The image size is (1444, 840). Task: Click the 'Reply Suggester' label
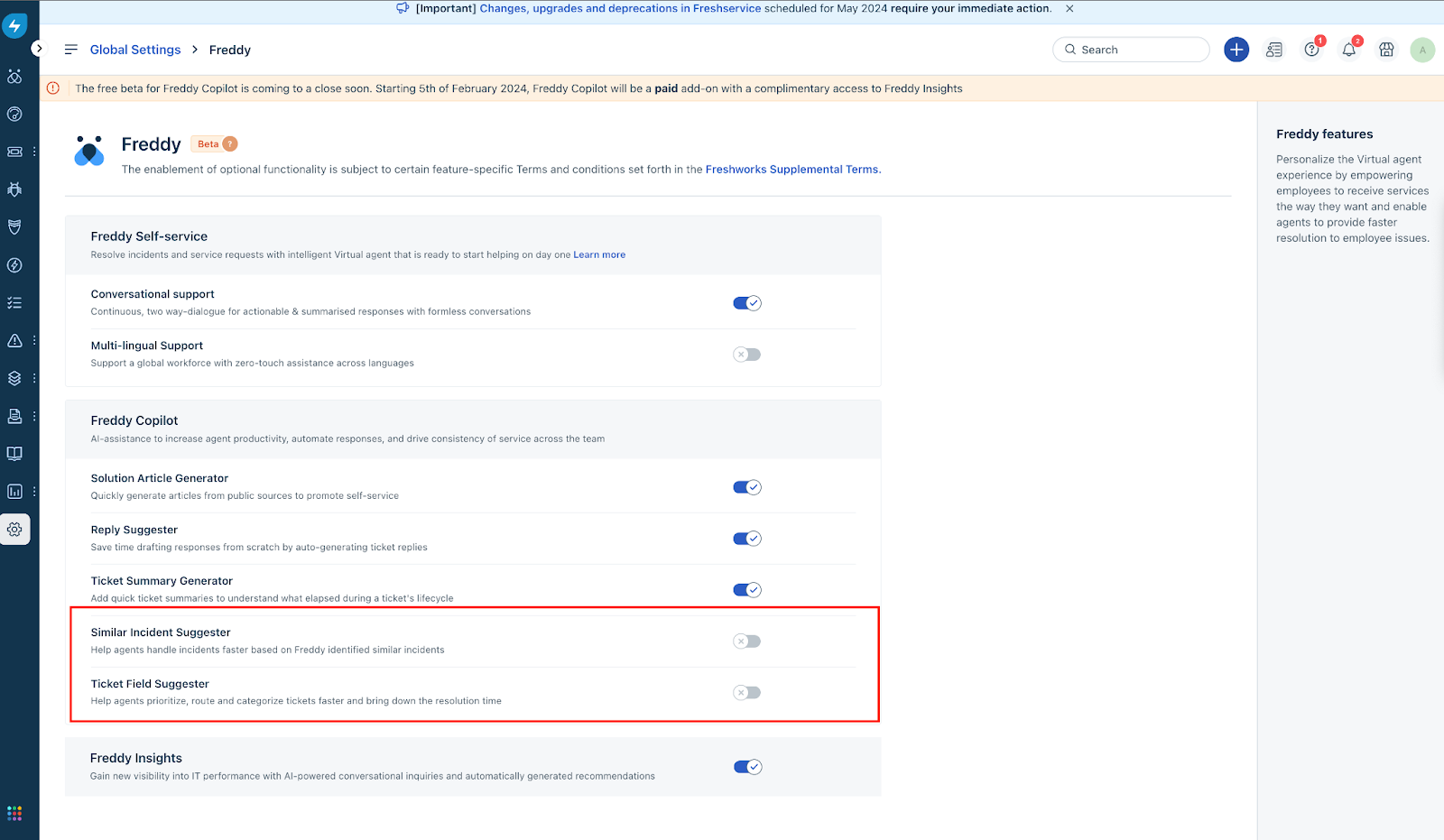tap(134, 530)
